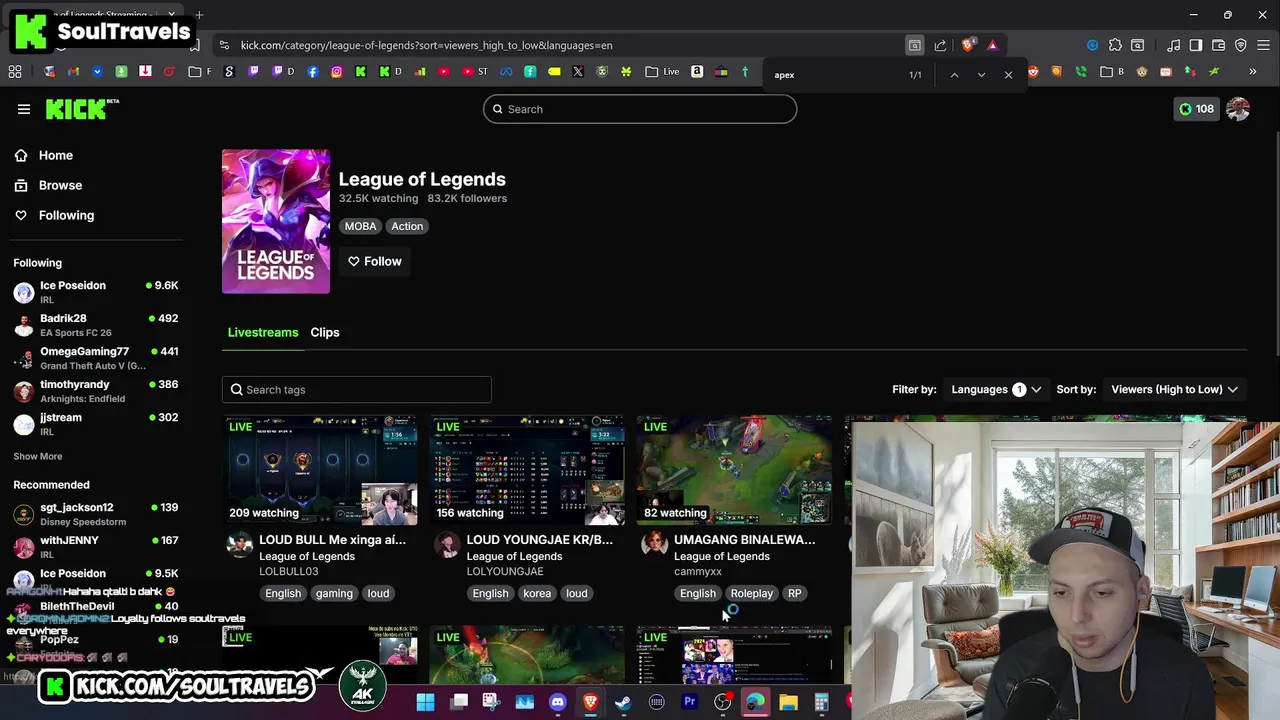Click the RP tag
1280x720 pixels.
pyautogui.click(x=794, y=593)
